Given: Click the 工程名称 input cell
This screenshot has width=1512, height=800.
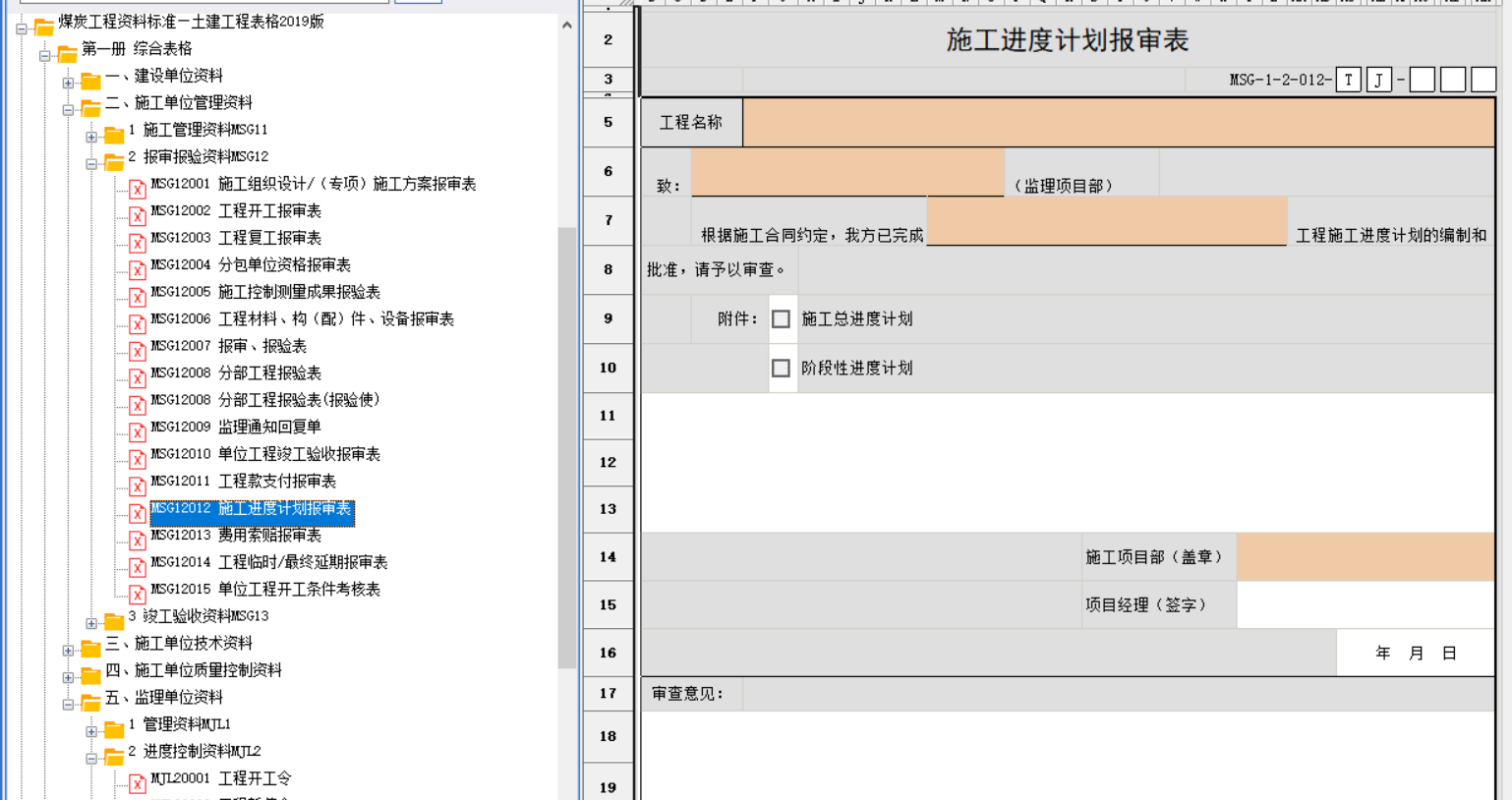Looking at the screenshot, I should click(x=1118, y=123).
